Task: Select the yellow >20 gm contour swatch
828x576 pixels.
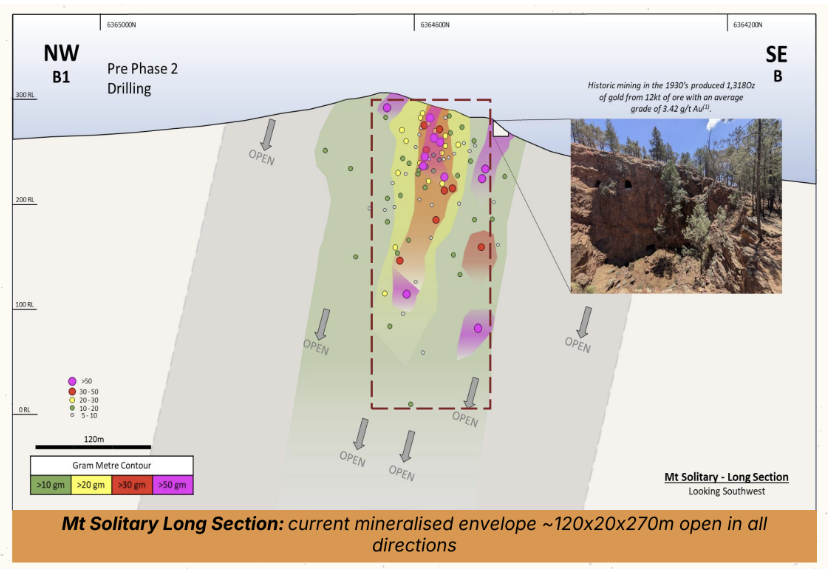Action: click(91, 485)
